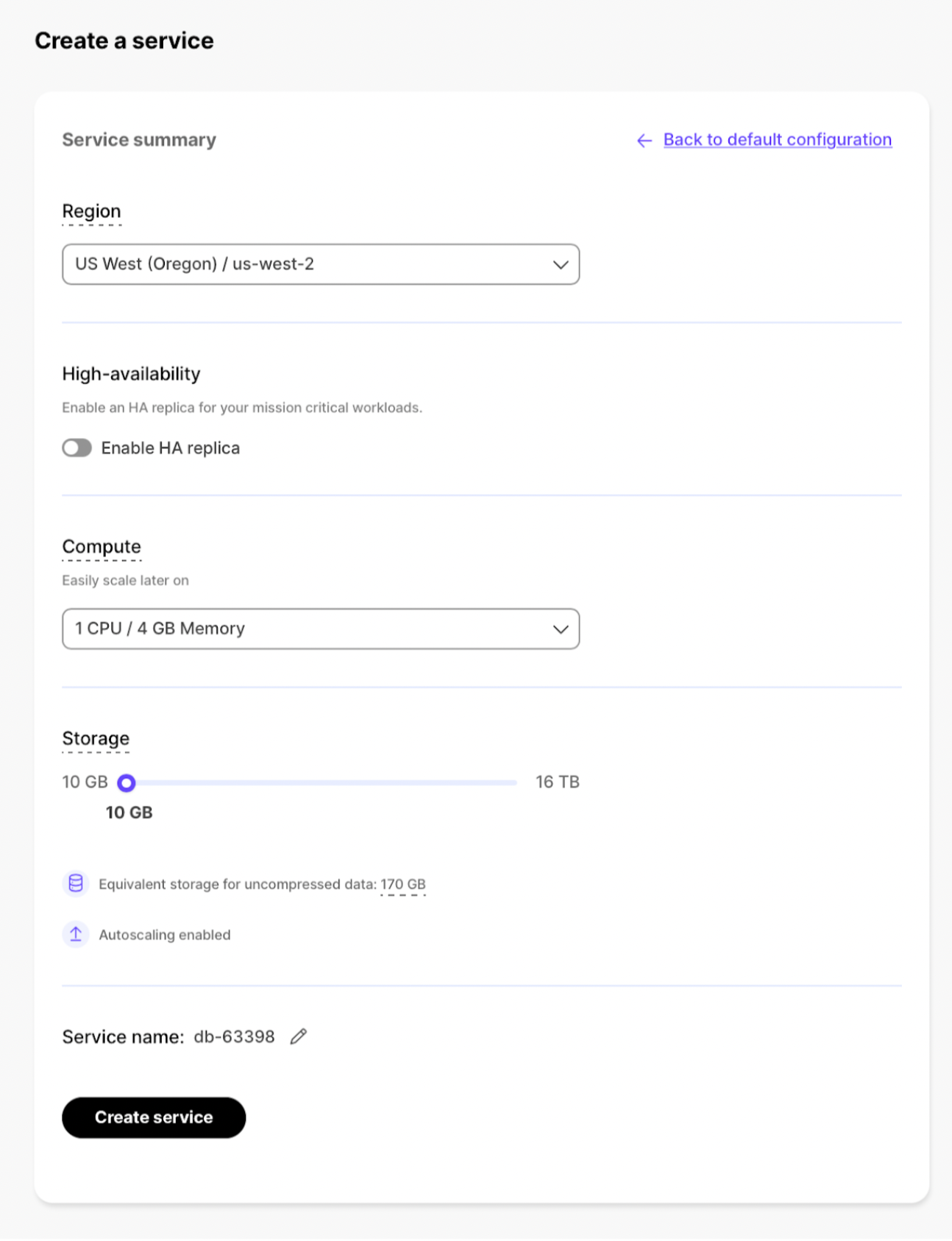Click the Region dropdown chevron arrow
Screen dimensions: 952x1241
point(561,265)
